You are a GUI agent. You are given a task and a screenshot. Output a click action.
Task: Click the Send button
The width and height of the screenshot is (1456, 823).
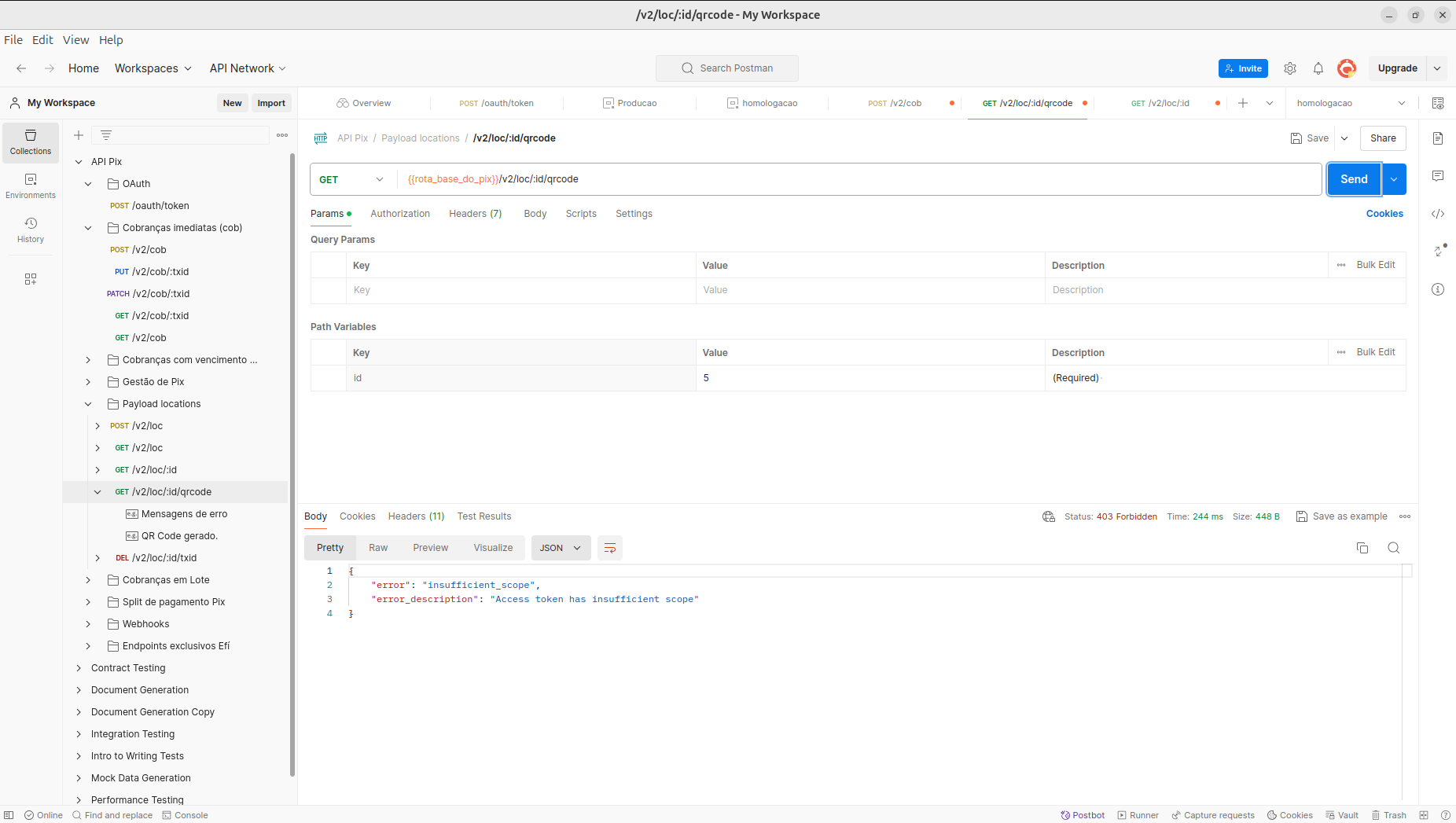coord(1354,179)
